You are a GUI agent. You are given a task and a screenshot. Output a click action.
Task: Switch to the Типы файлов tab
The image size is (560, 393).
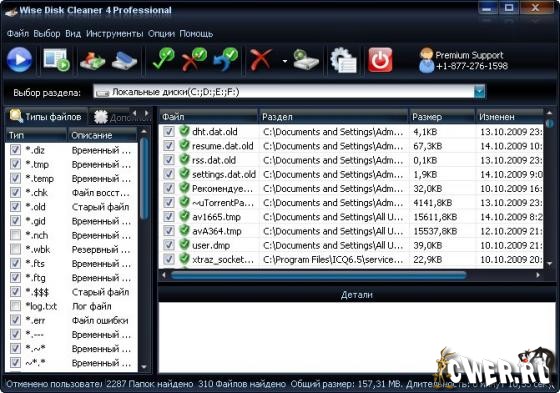pyautogui.click(x=46, y=116)
